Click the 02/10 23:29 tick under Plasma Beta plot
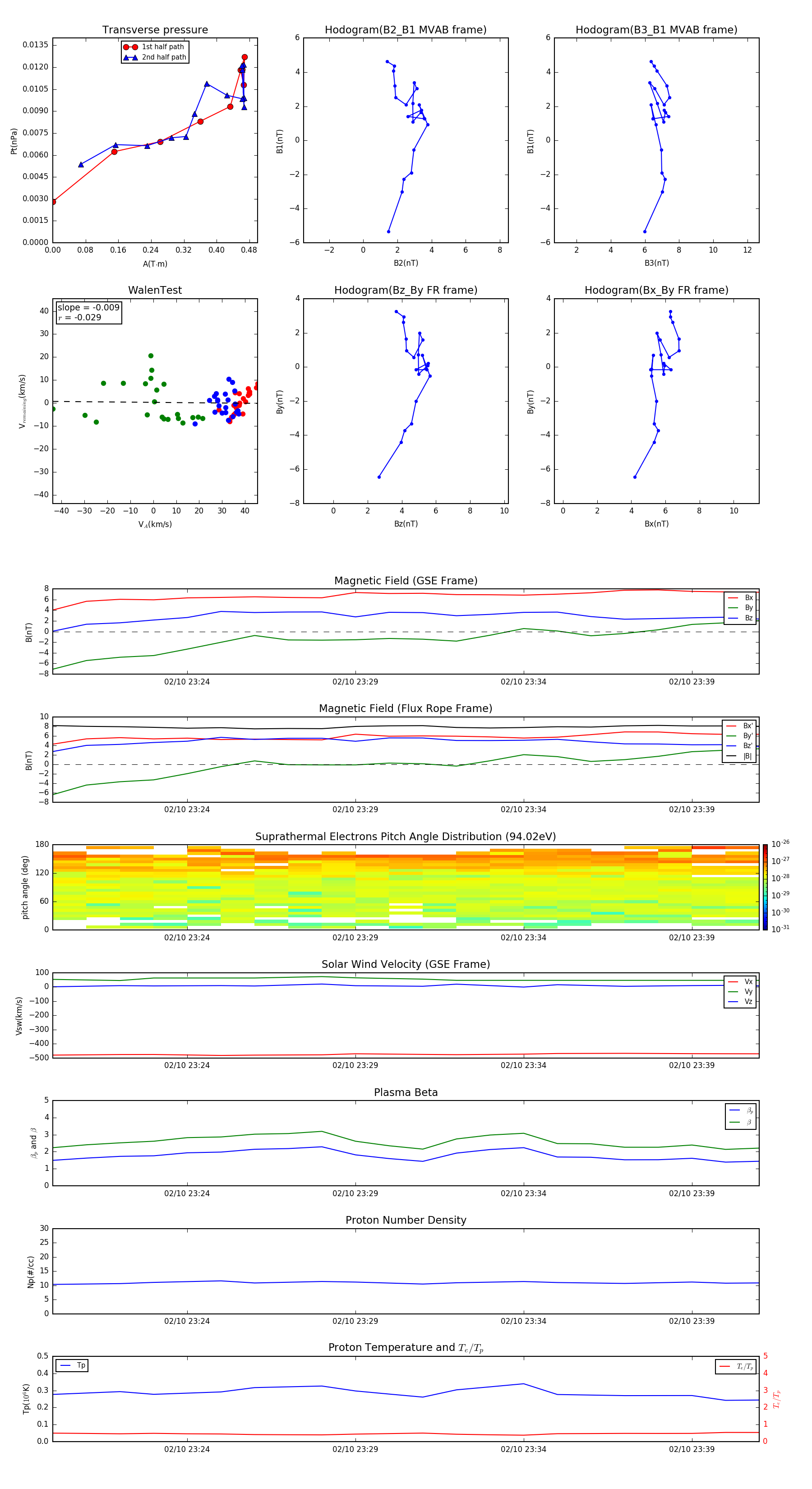 pos(355,1193)
